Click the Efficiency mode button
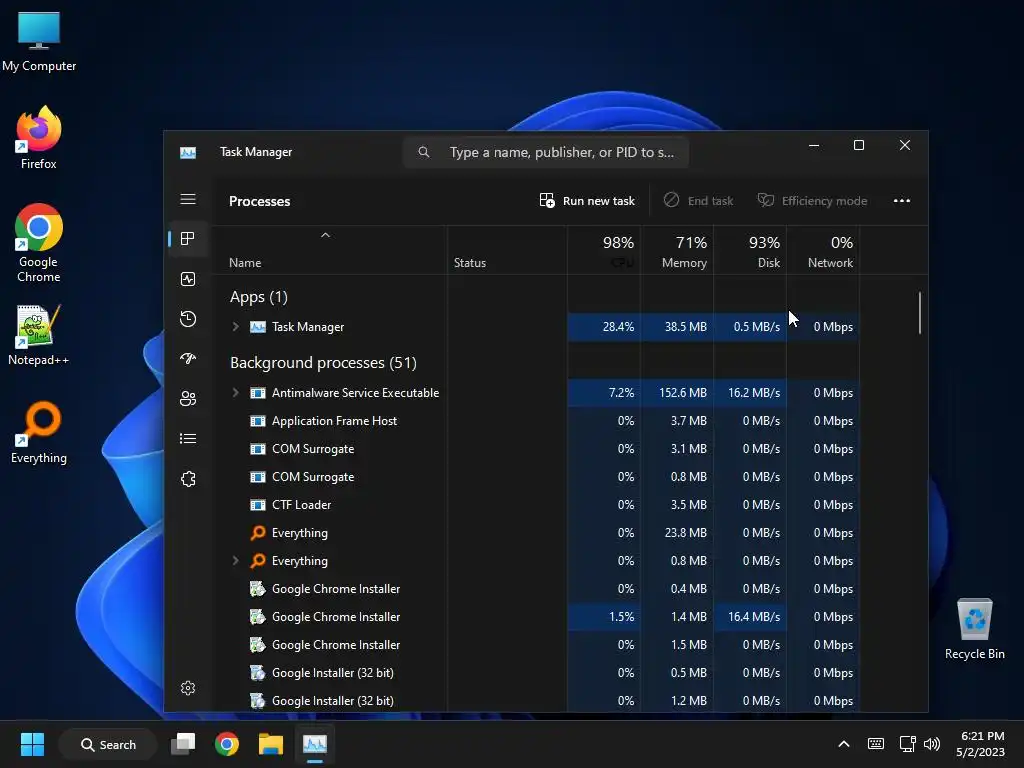1024x768 pixels. click(812, 200)
